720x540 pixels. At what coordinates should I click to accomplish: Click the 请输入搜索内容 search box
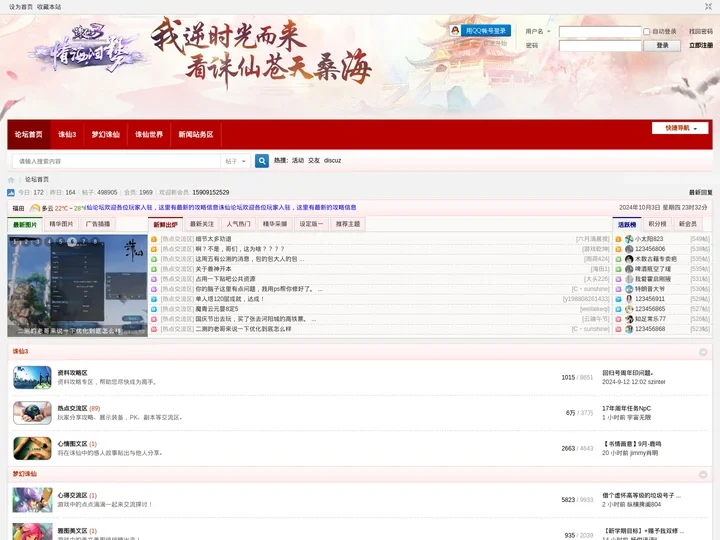click(x=116, y=161)
